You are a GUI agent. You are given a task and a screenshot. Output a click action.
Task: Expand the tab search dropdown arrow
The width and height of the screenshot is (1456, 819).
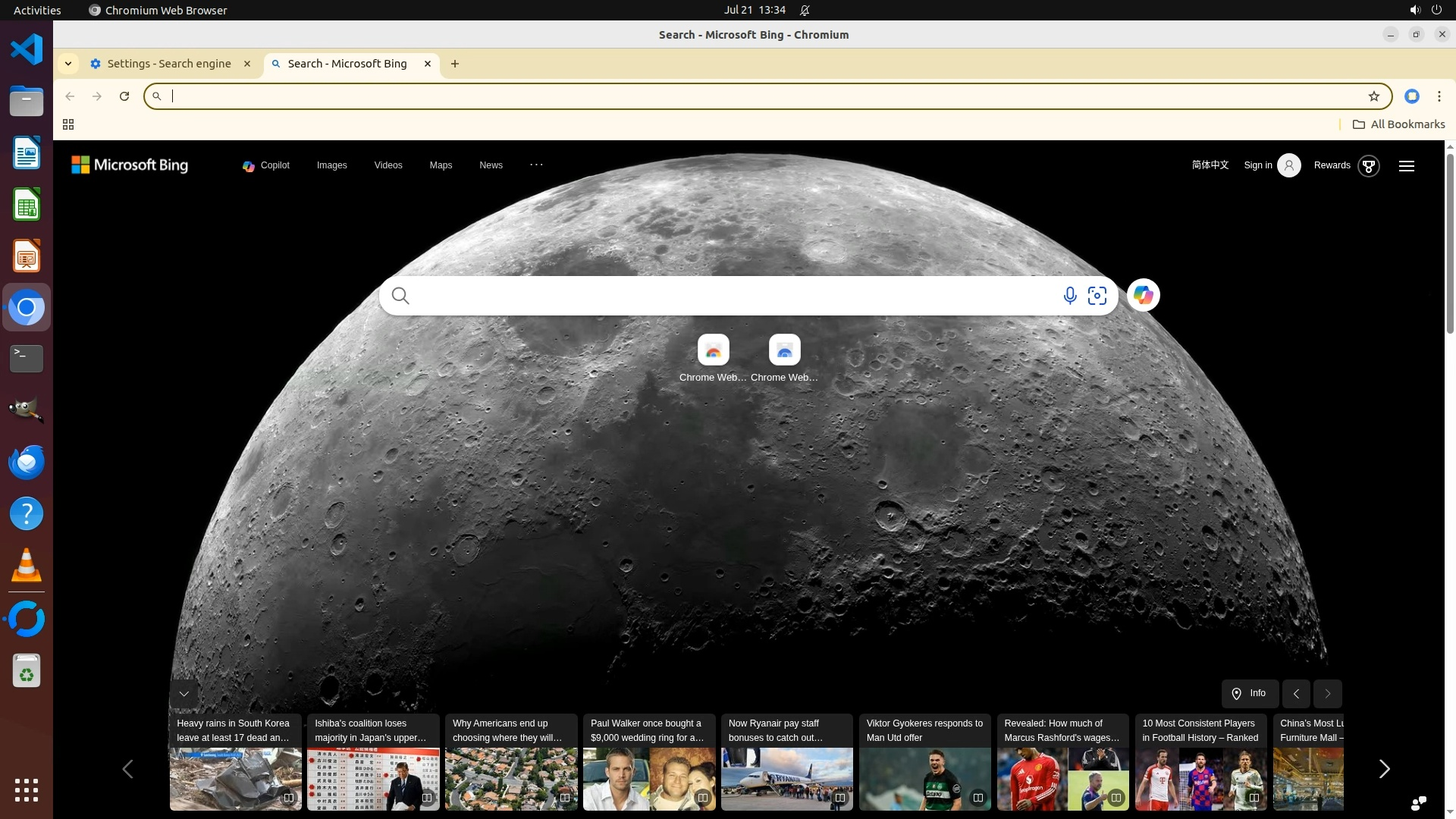[68, 64]
